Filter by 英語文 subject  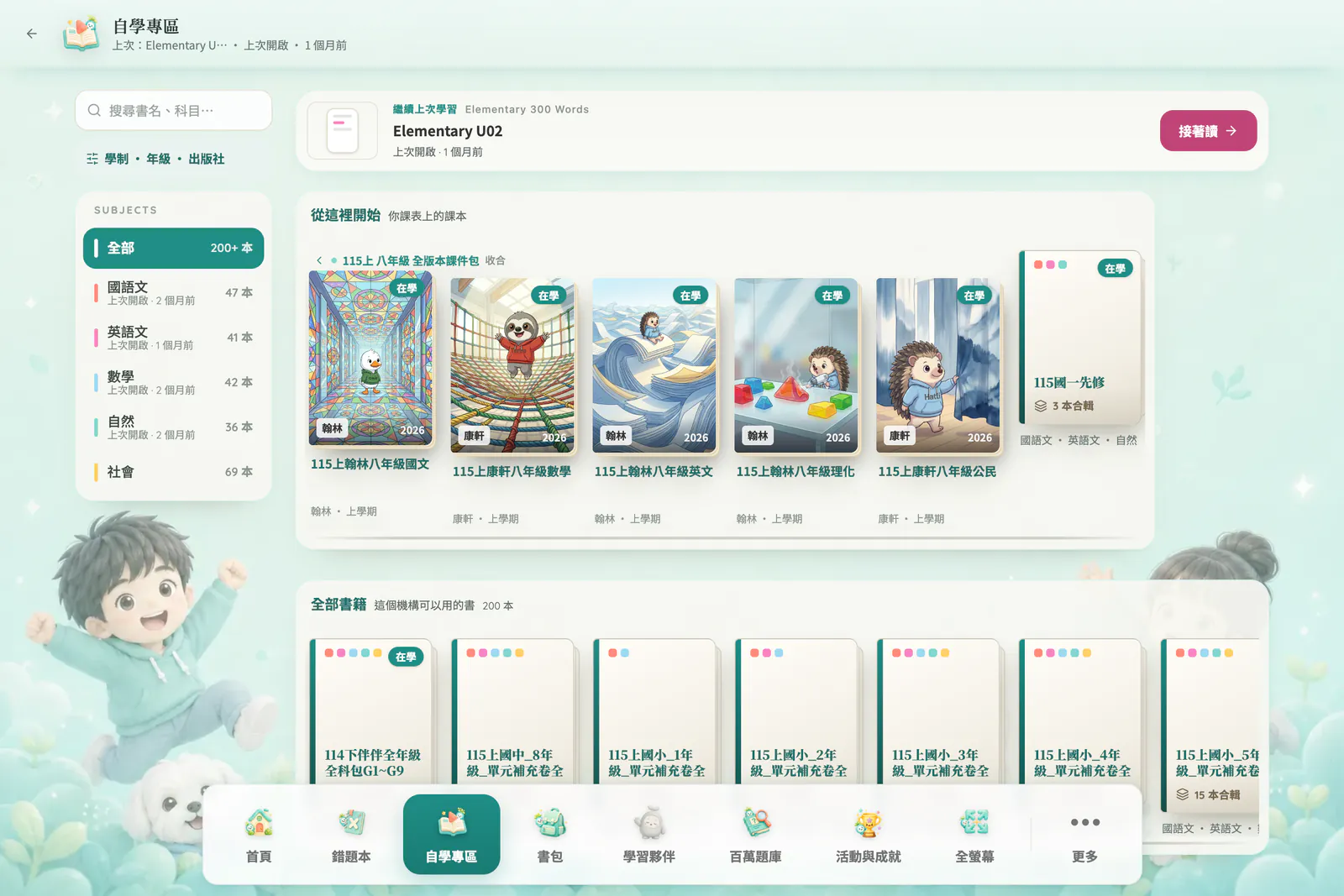pyautogui.click(x=174, y=338)
